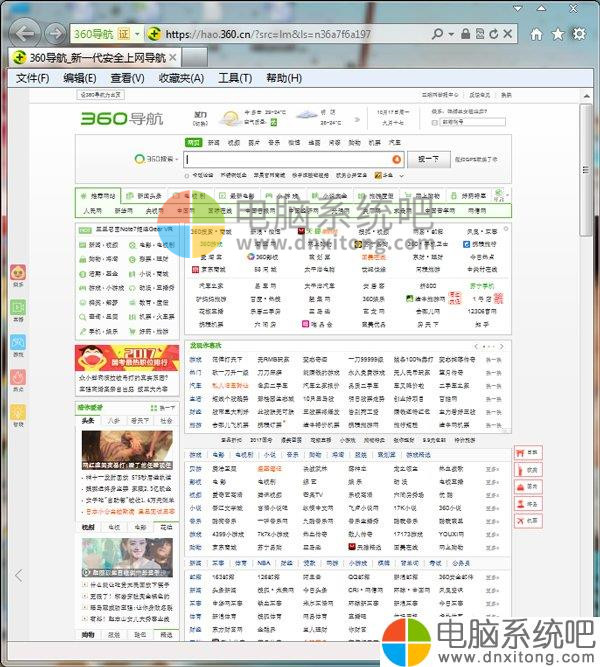The width and height of the screenshot is (600, 667).
Task: Focus the 邮箱帐号 input field
Action: [x=472, y=123]
